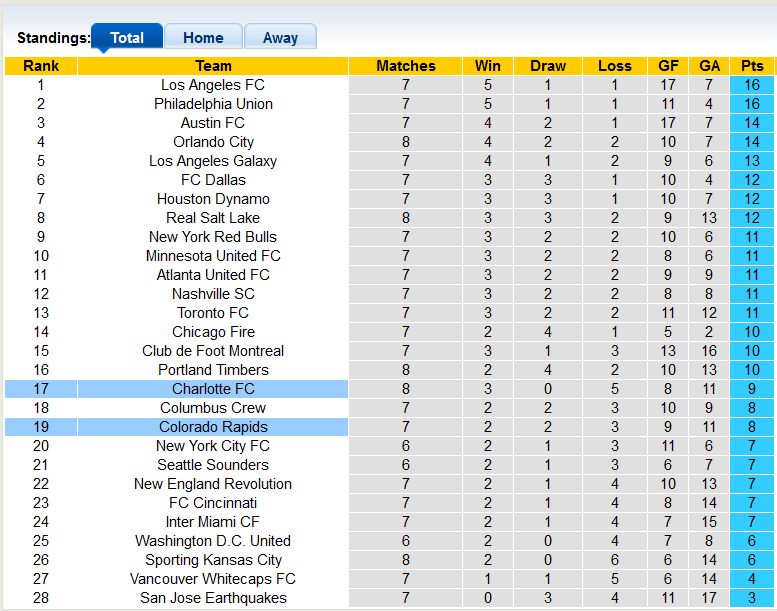This screenshot has width=777, height=611.
Task: Open the San Jose Earthquakes team link
Action: pos(213,598)
